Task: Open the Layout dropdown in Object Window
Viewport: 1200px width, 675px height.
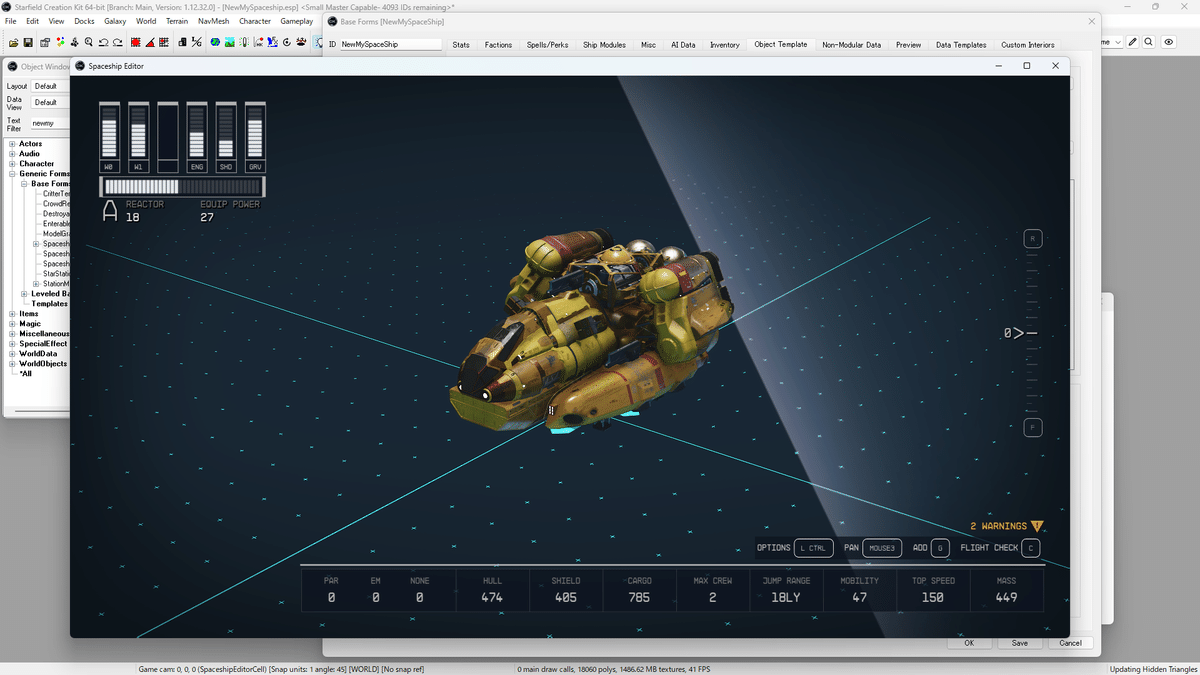Action: (x=50, y=86)
